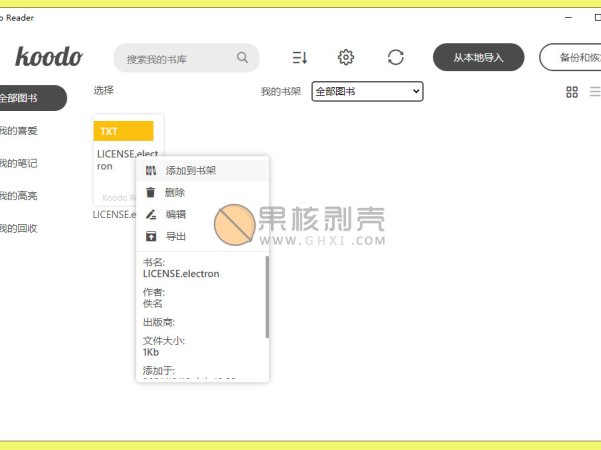Click the search magnifier icon
Screen dimensions: 601x450
pos(242,57)
